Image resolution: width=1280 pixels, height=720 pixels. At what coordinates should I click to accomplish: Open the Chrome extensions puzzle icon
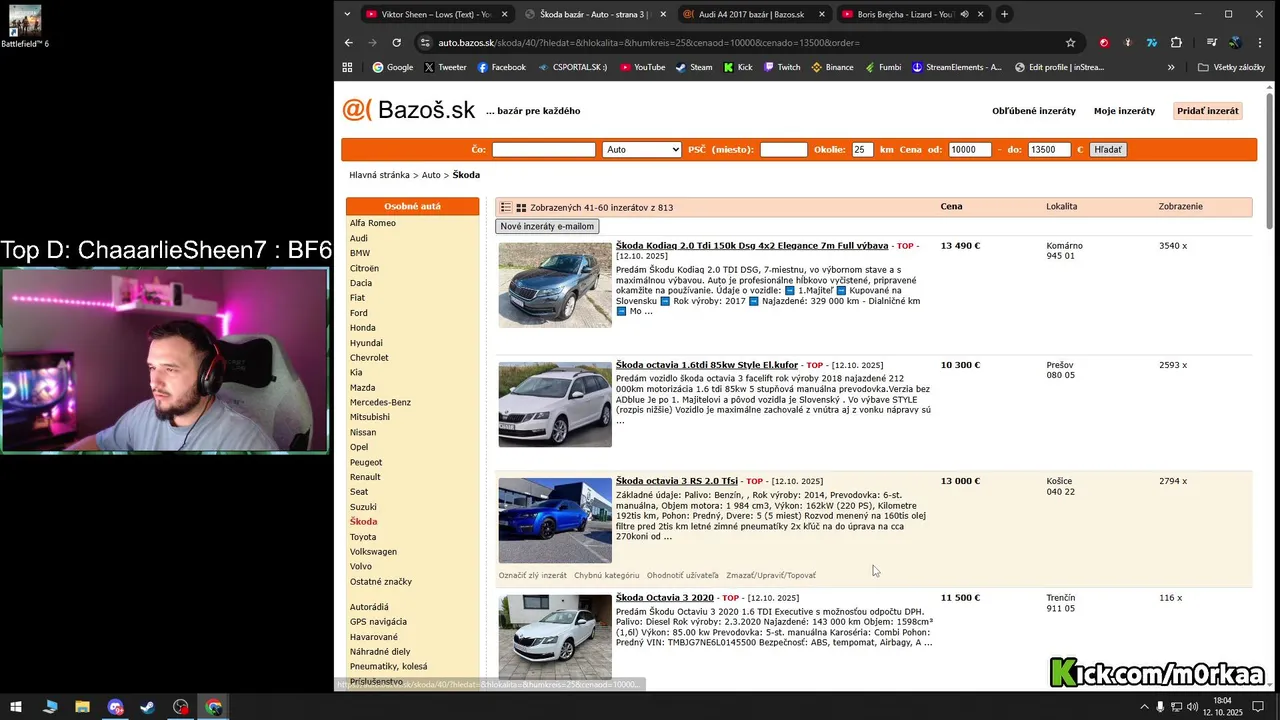click(1176, 43)
